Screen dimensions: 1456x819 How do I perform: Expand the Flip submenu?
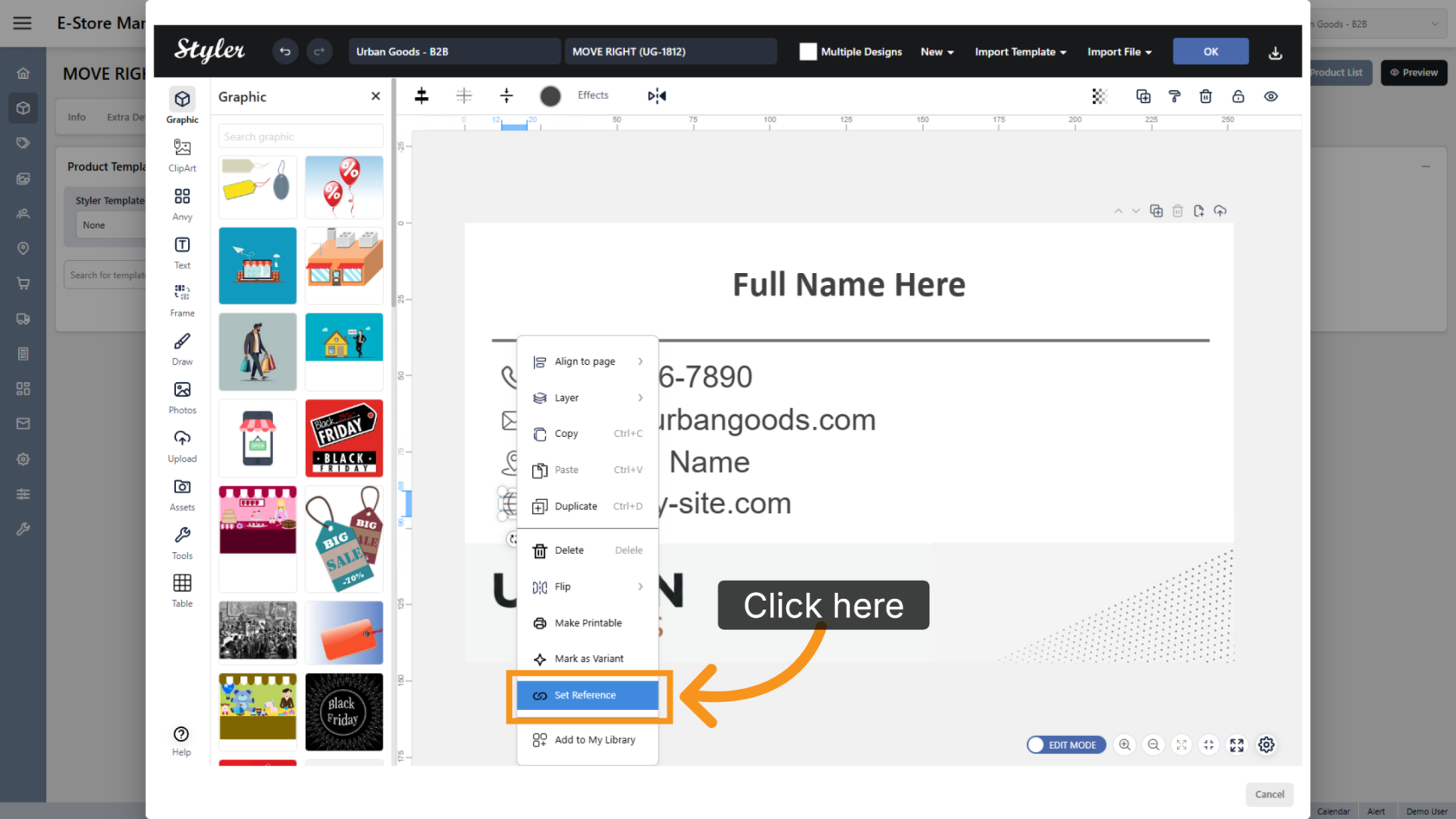(x=588, y=587)
